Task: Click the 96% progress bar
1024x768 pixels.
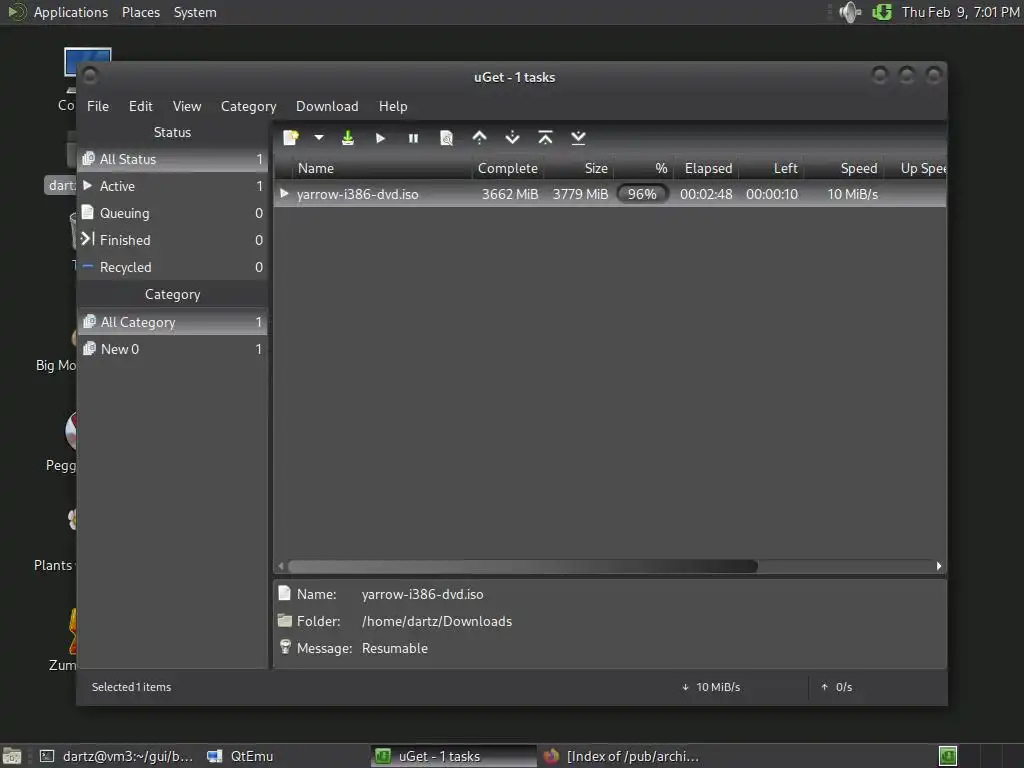Action: [x=643, y=194]
